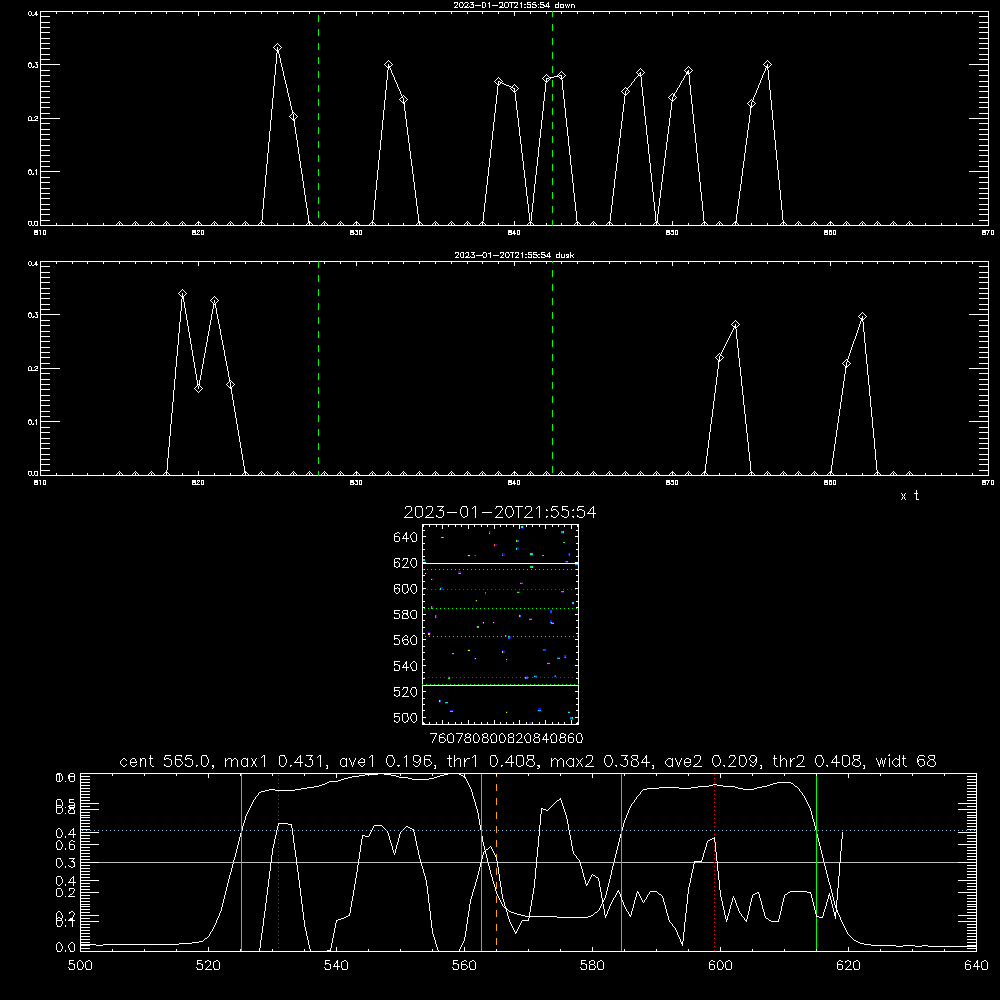Click the green vertical line near 585 in the bottom plot
The image size is (1000, 1000).
coord(621,862)
